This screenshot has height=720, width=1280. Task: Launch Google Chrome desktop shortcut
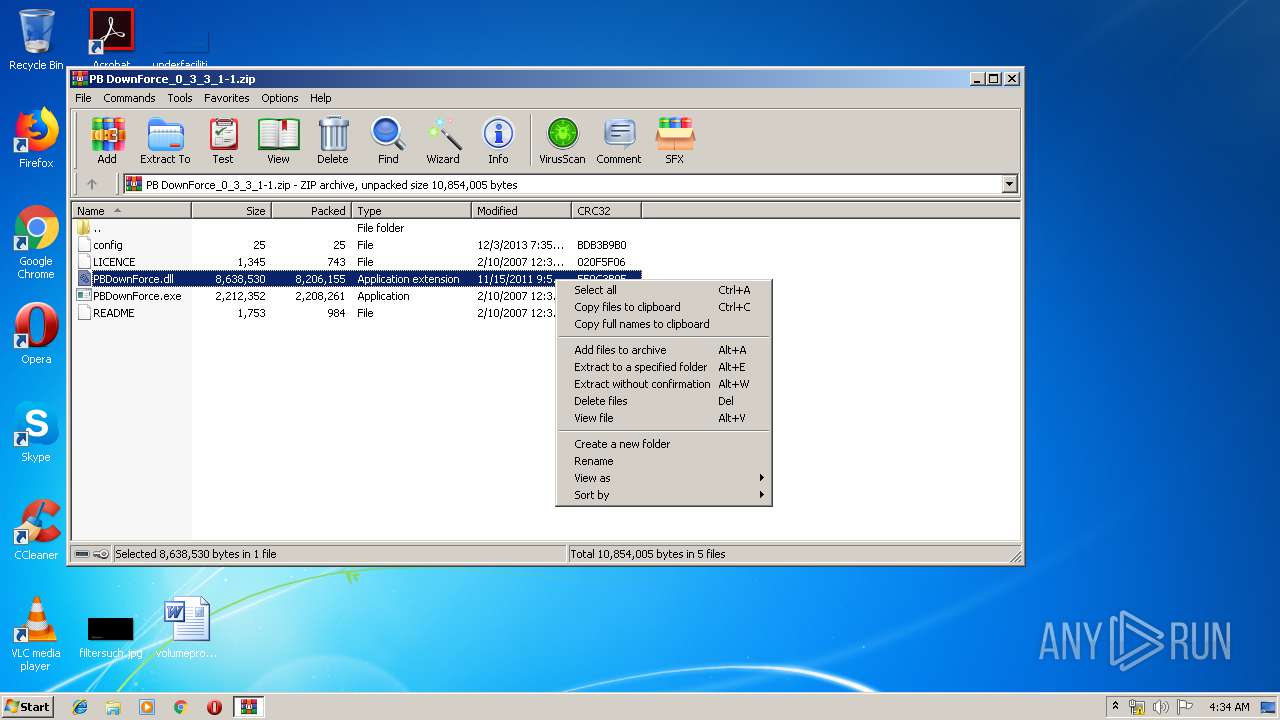tap(36, 243)
